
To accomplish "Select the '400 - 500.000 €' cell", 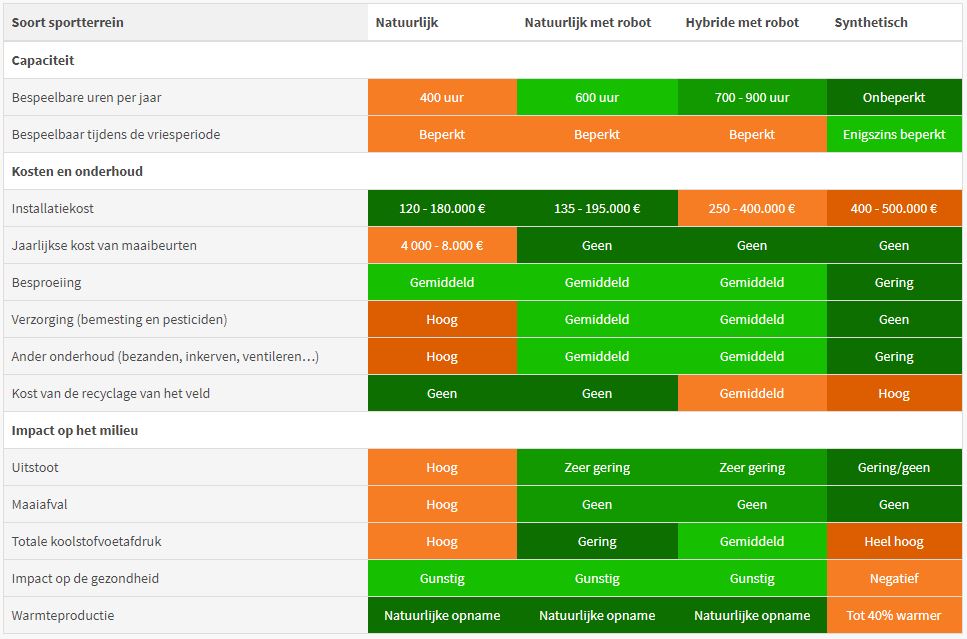I will tap(894, 208).
